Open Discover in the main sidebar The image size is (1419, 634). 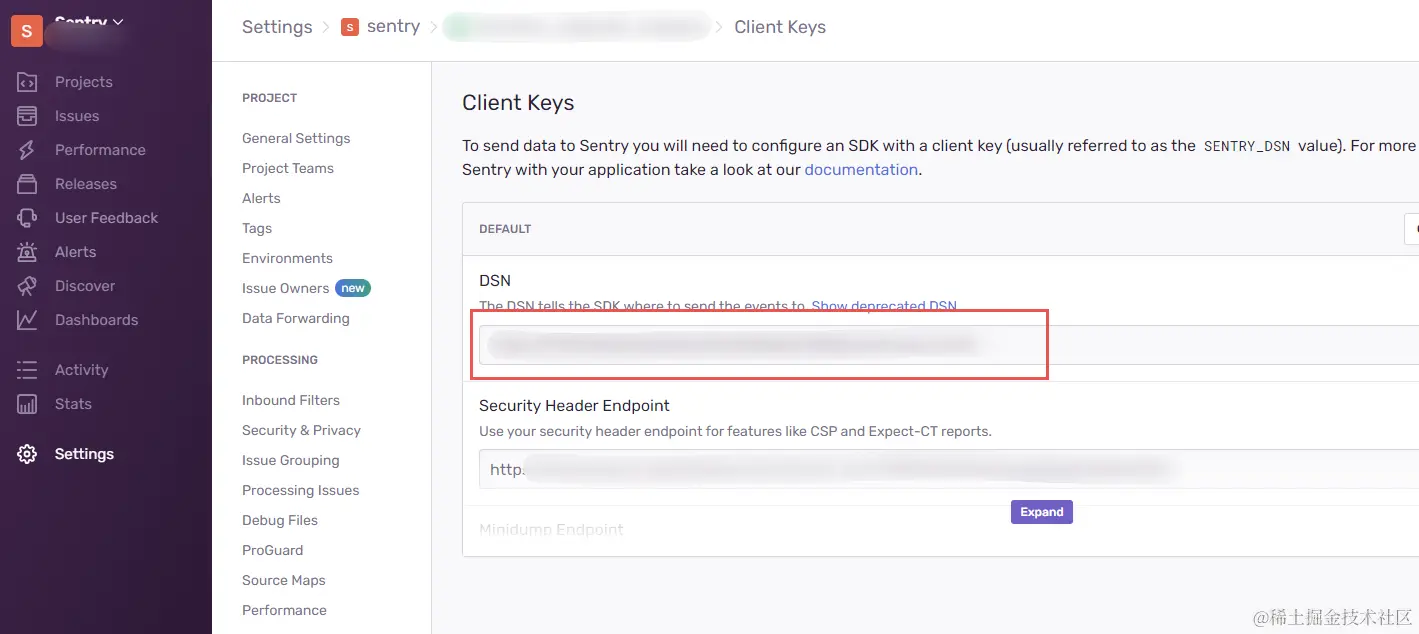coord(85,286)
